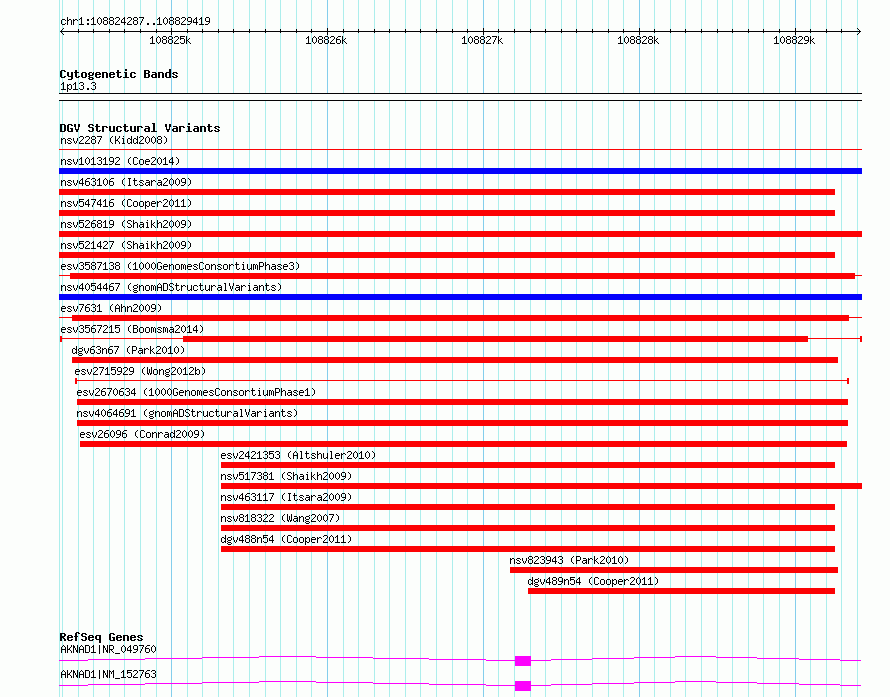
Task: Open esv2715929 (Wong2012b) variant label
Action: [140, 371]
